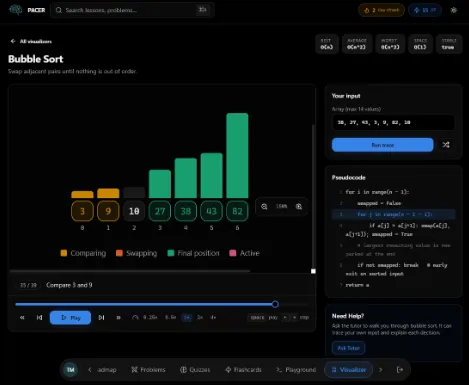
Task: Open the settings gear icon in header
Action: click(x=454, y=10)
